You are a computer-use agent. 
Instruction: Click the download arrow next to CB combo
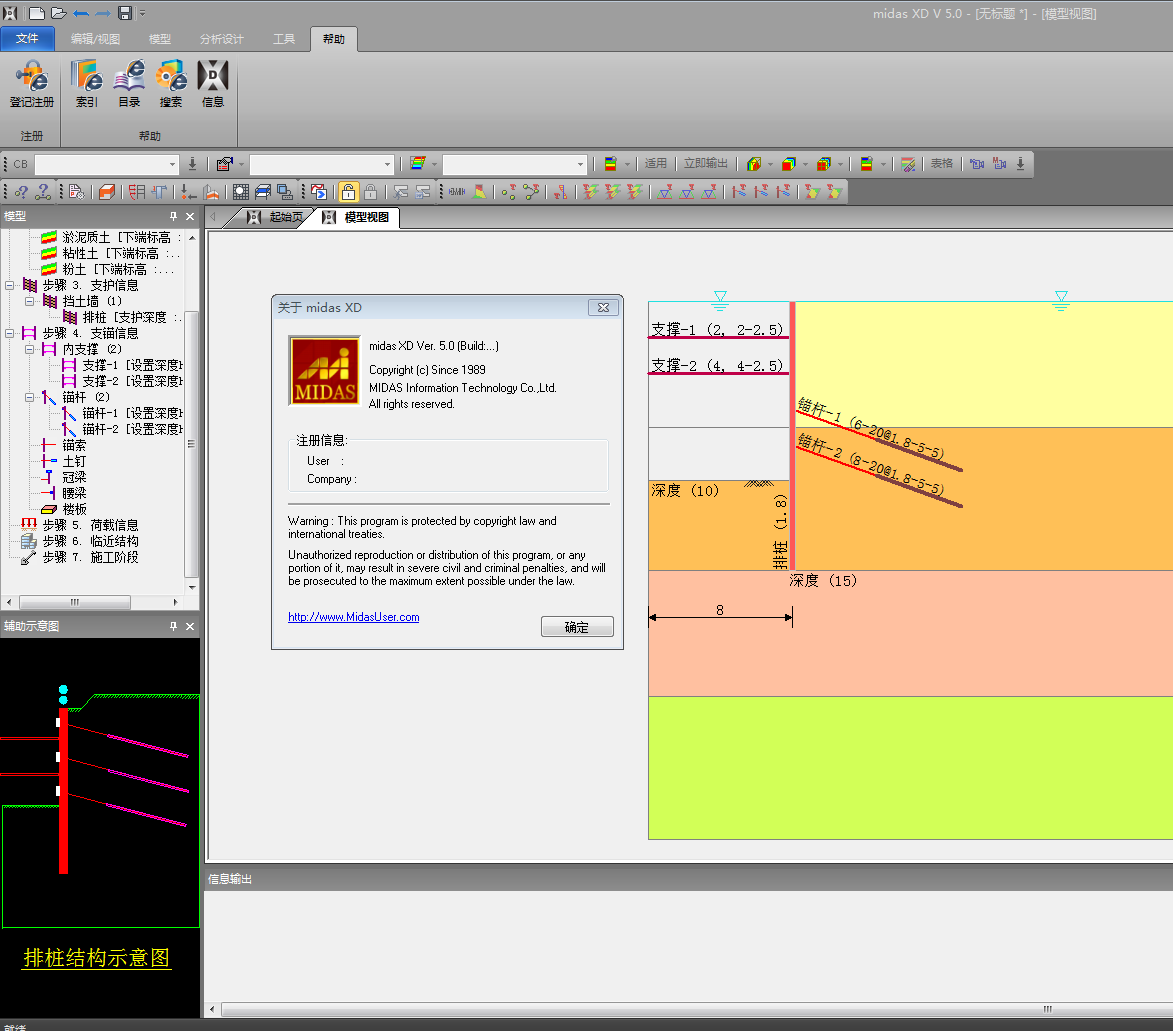(192, 164)
